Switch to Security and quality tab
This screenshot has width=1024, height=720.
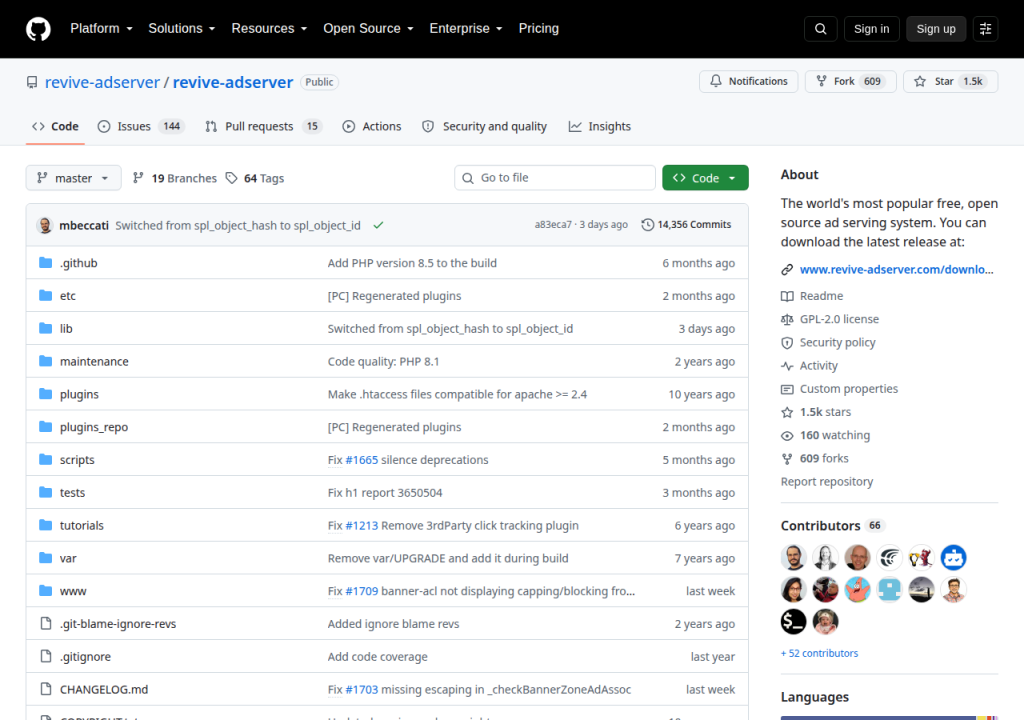click(x=485, y=126)
